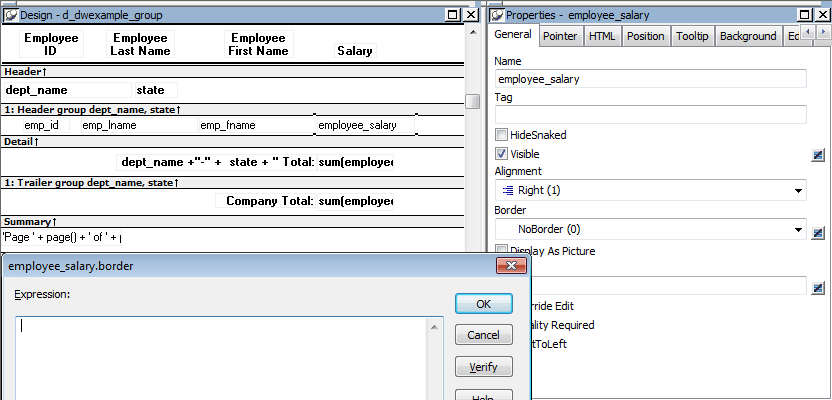Screen dimensions: 832x400
Task: Enable the HideSnaked checkbox
Action: coord(502,134)
